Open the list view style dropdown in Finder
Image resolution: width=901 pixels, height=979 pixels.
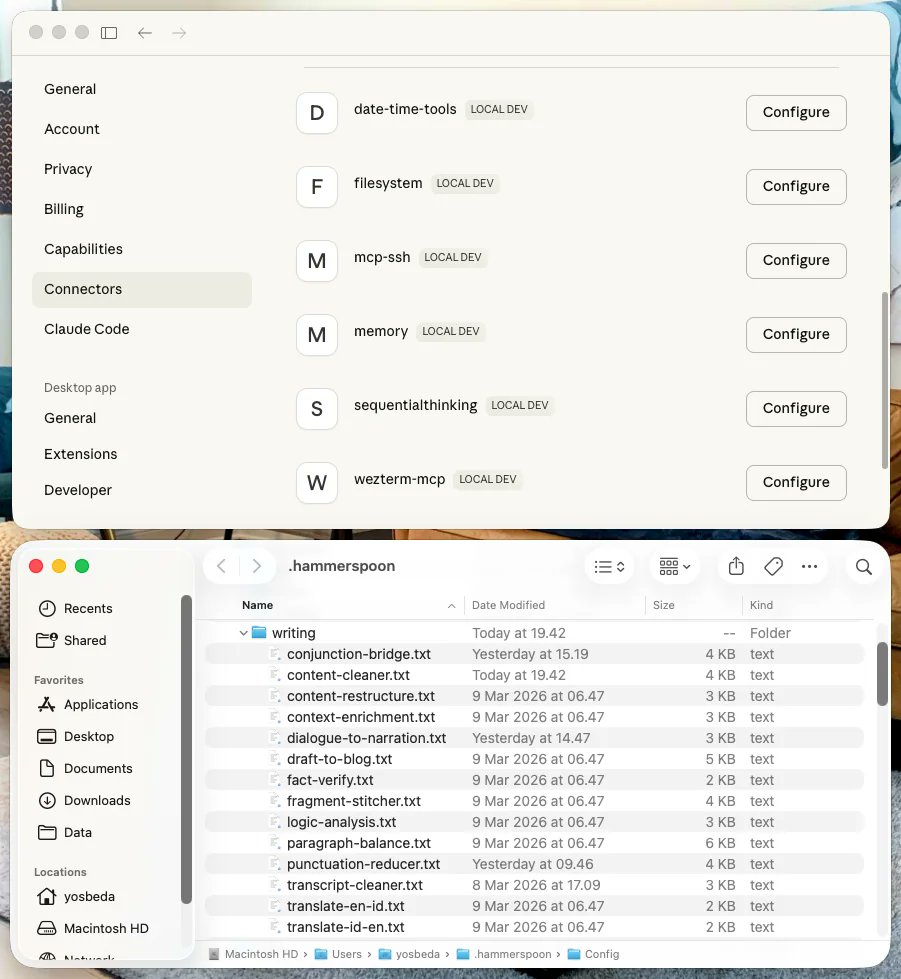tap(609, 566)
